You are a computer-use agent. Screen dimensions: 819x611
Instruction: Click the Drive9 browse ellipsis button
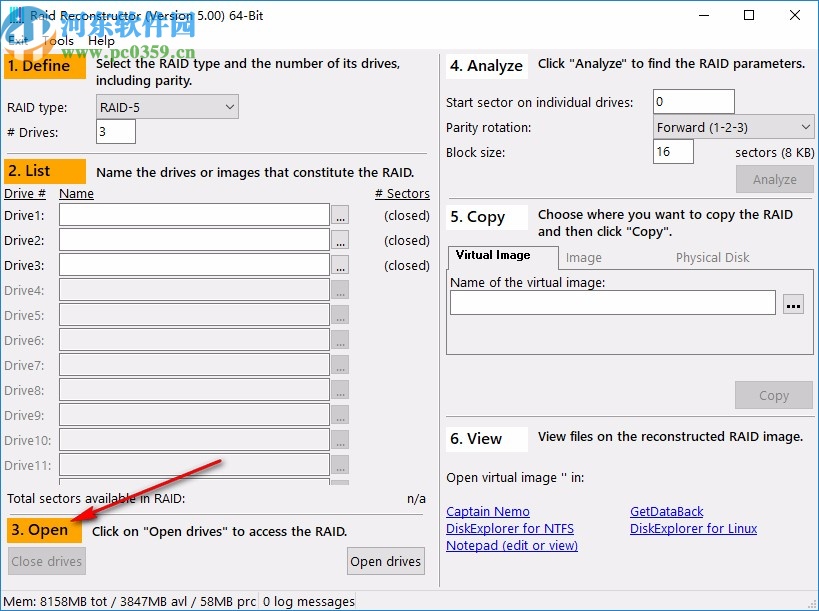click(x=340, y=415)
